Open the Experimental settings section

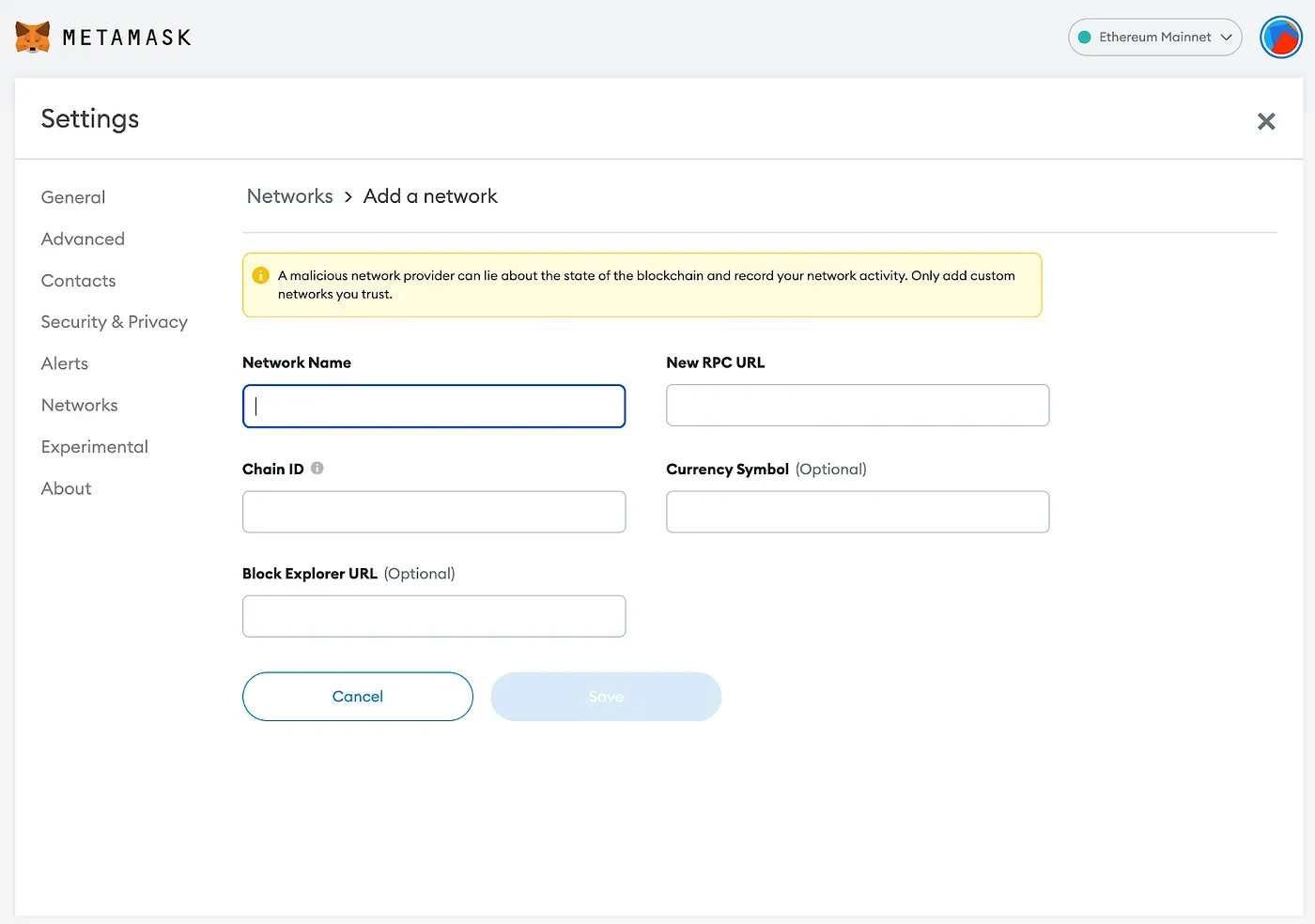[x=94, y=446]
